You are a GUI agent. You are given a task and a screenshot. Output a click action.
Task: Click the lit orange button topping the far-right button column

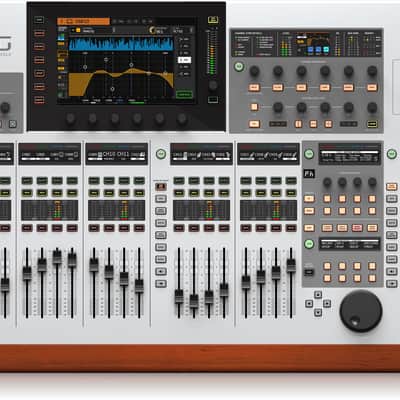(x=391, y=186)
